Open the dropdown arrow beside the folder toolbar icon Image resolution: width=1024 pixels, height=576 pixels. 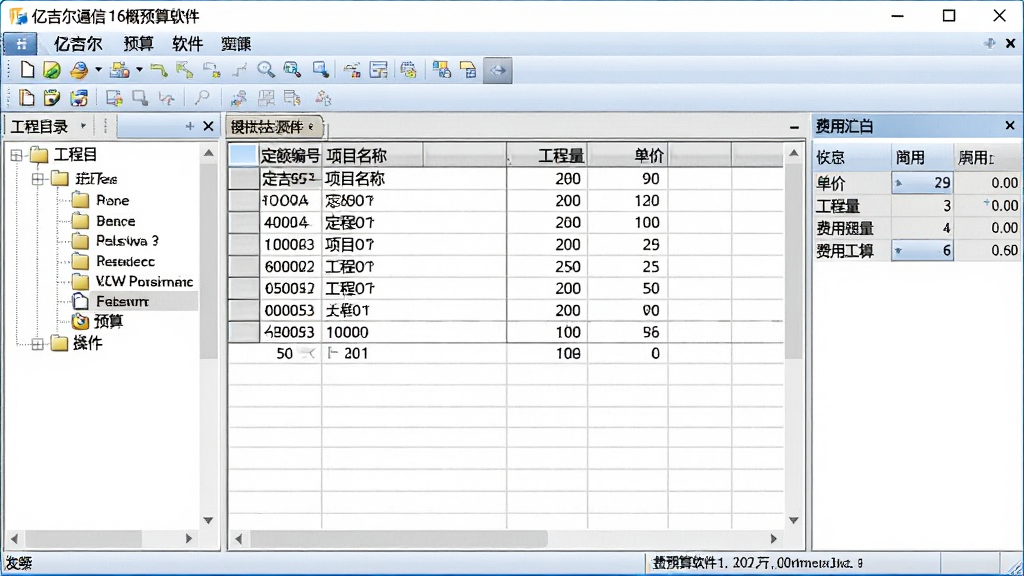(x=139, y=70)
